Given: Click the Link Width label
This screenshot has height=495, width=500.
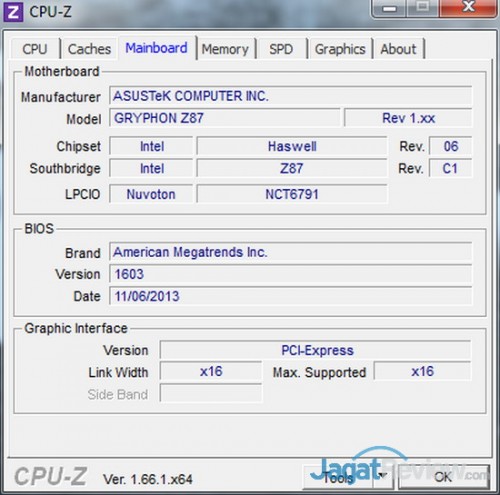Looking at the screenshot, I should pos(118,372).
